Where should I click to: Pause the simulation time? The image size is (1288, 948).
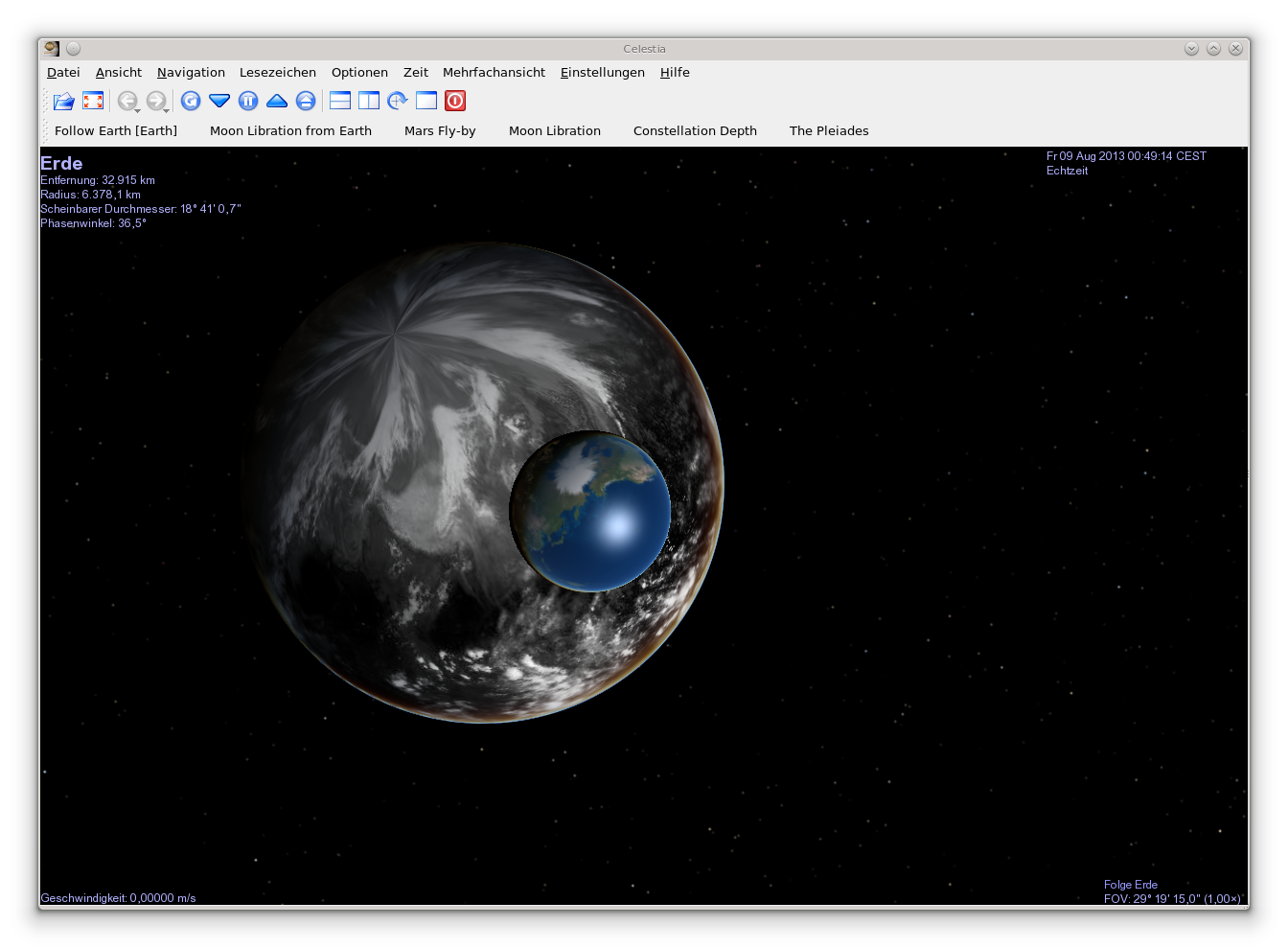[248, 101]
